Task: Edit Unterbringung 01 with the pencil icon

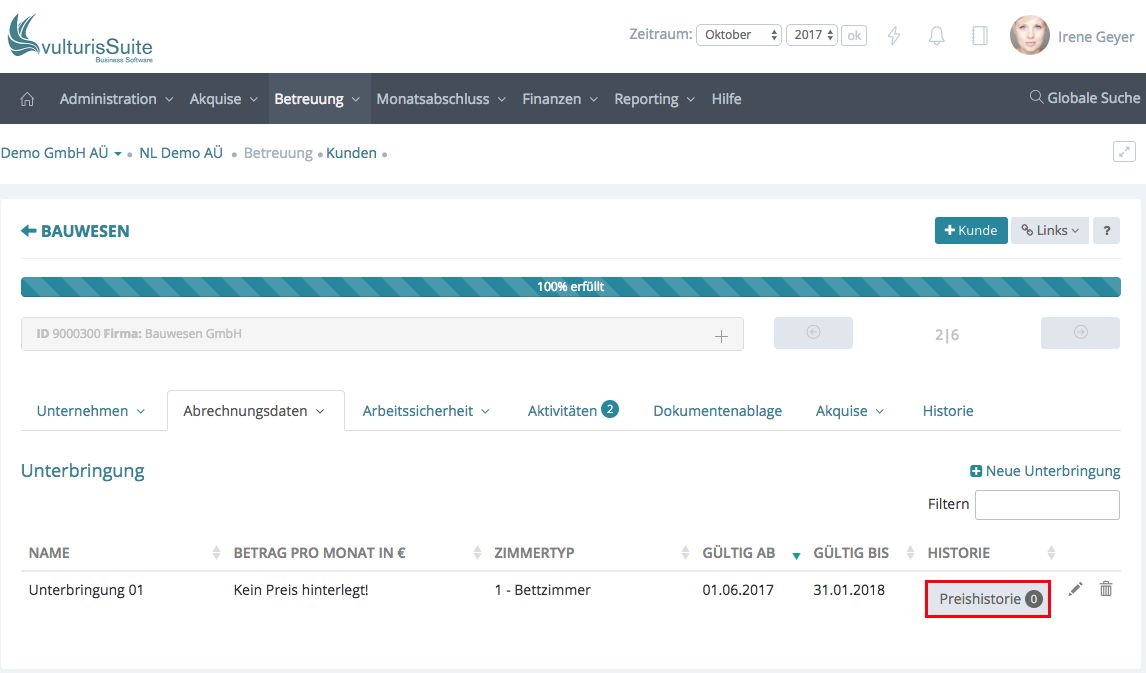Action: point(1075,590)
